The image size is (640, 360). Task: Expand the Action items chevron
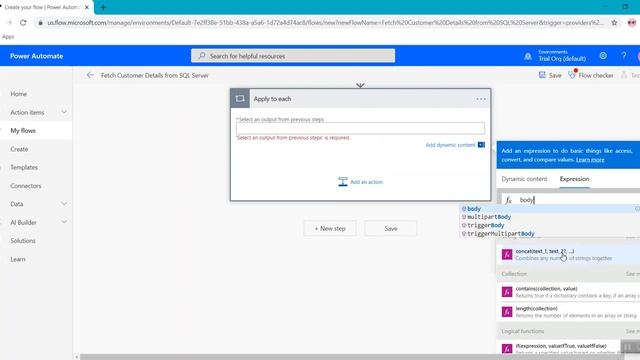(64, 112)
